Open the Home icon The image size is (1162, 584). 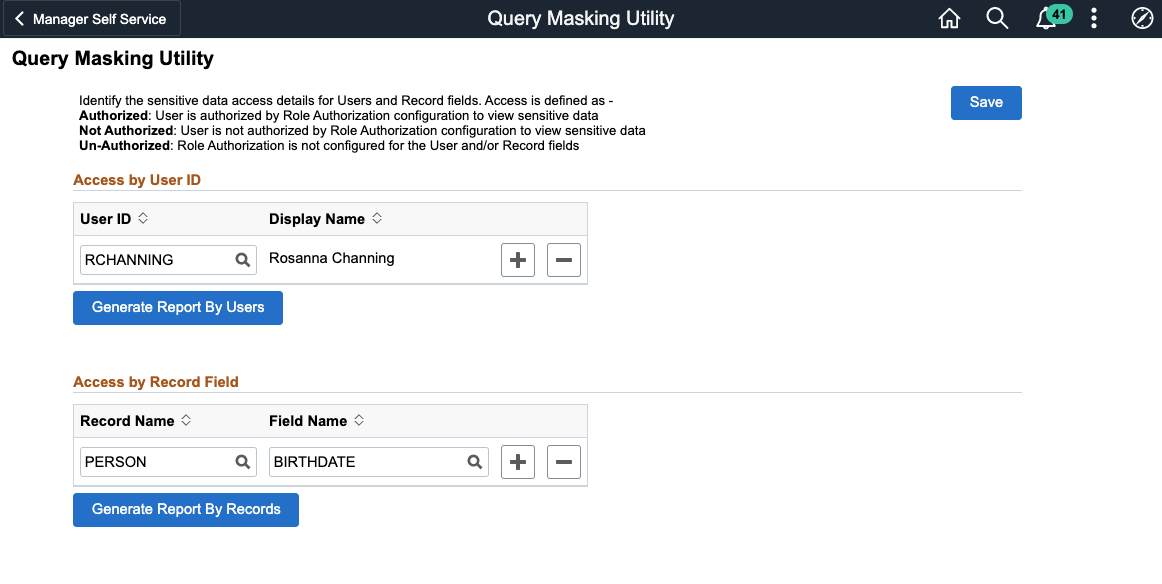click(949, 19)
